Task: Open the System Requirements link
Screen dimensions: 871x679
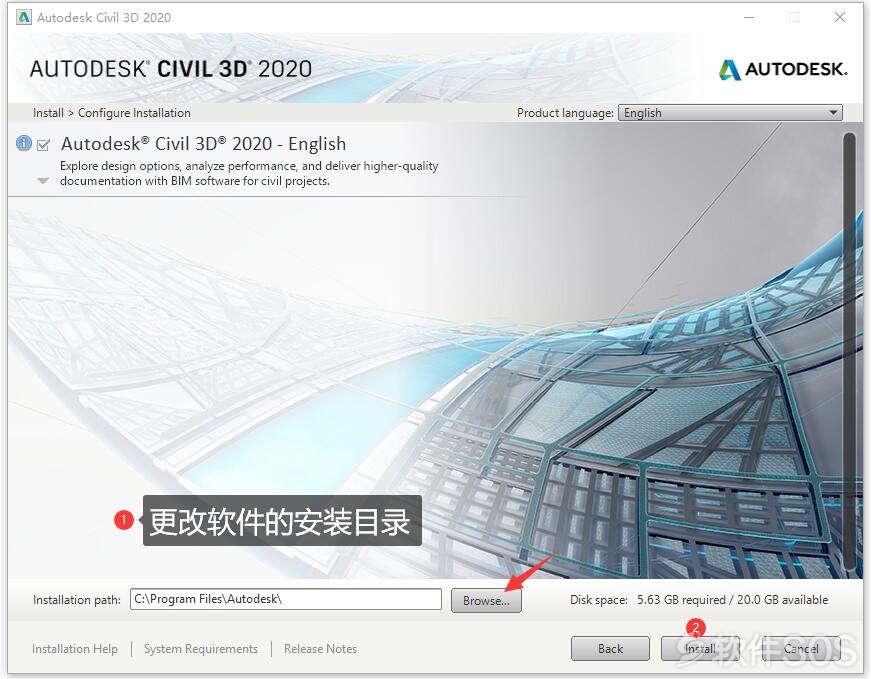Action: pyautogui.click(x=201, y=649)
